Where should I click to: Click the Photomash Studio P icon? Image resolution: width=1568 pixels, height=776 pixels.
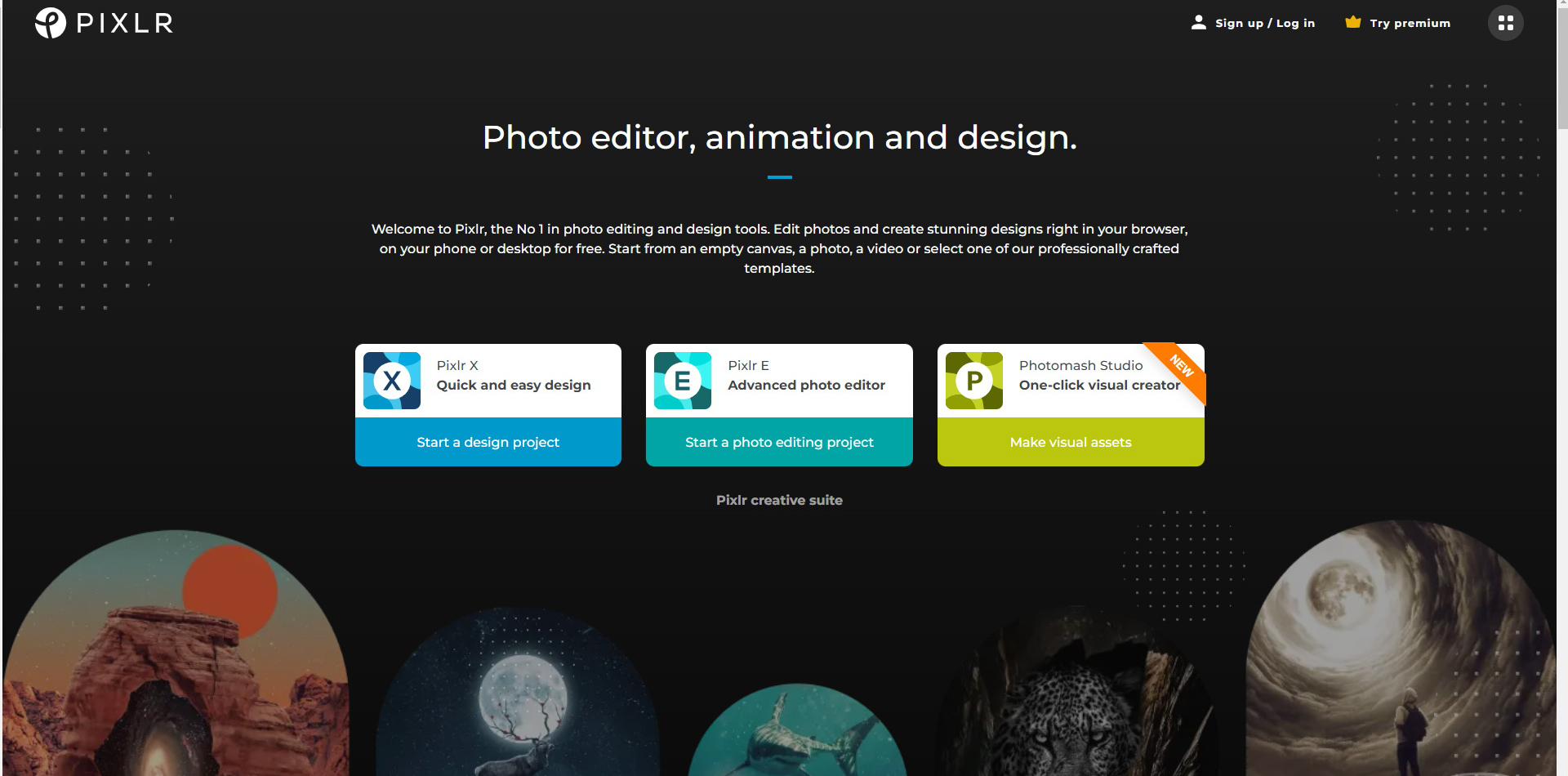coord(974,381)
